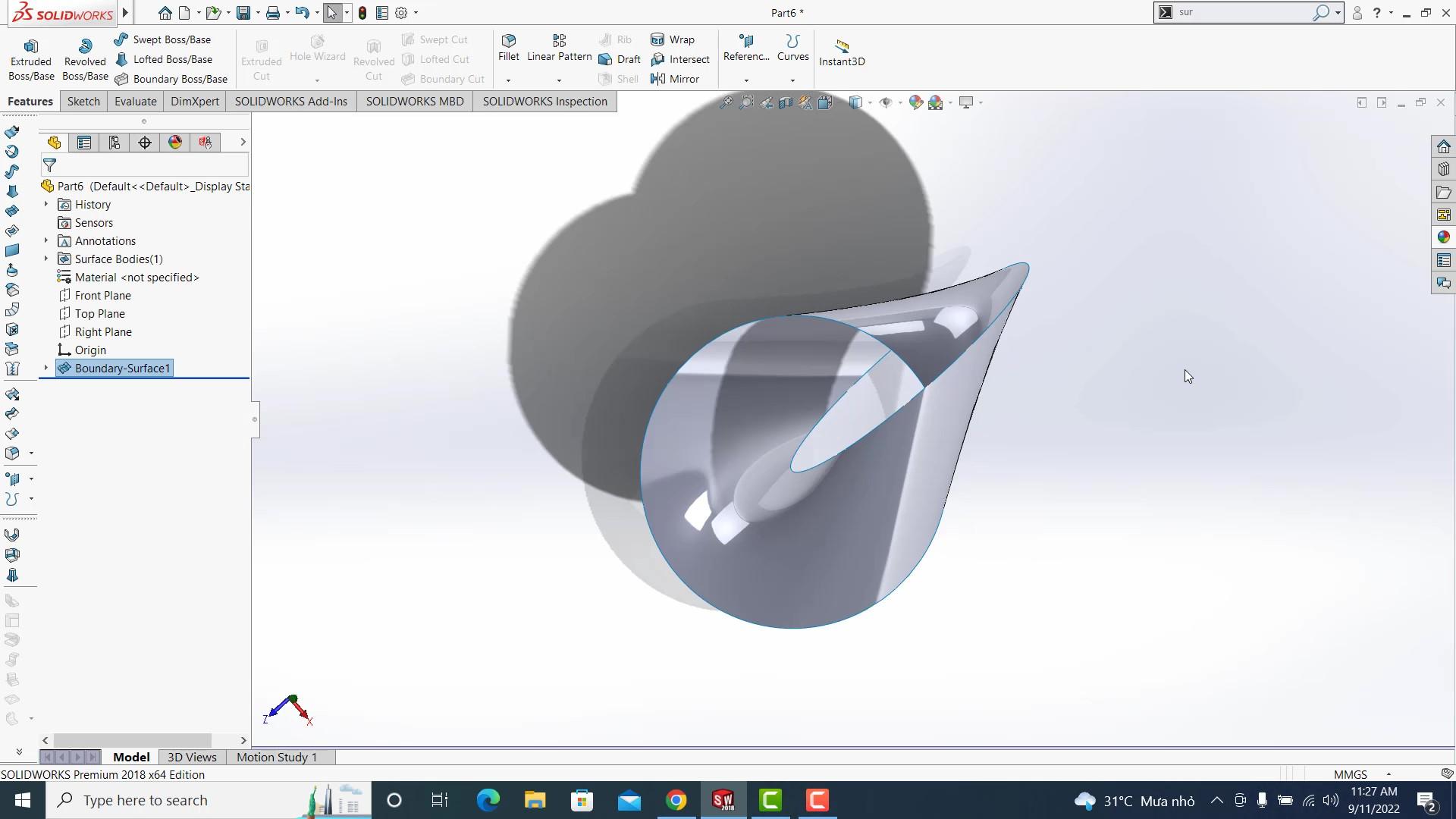The image size is (1456, 819).
Task: Open the Display Style dropdown arrow
Action: tap(870, 102)
